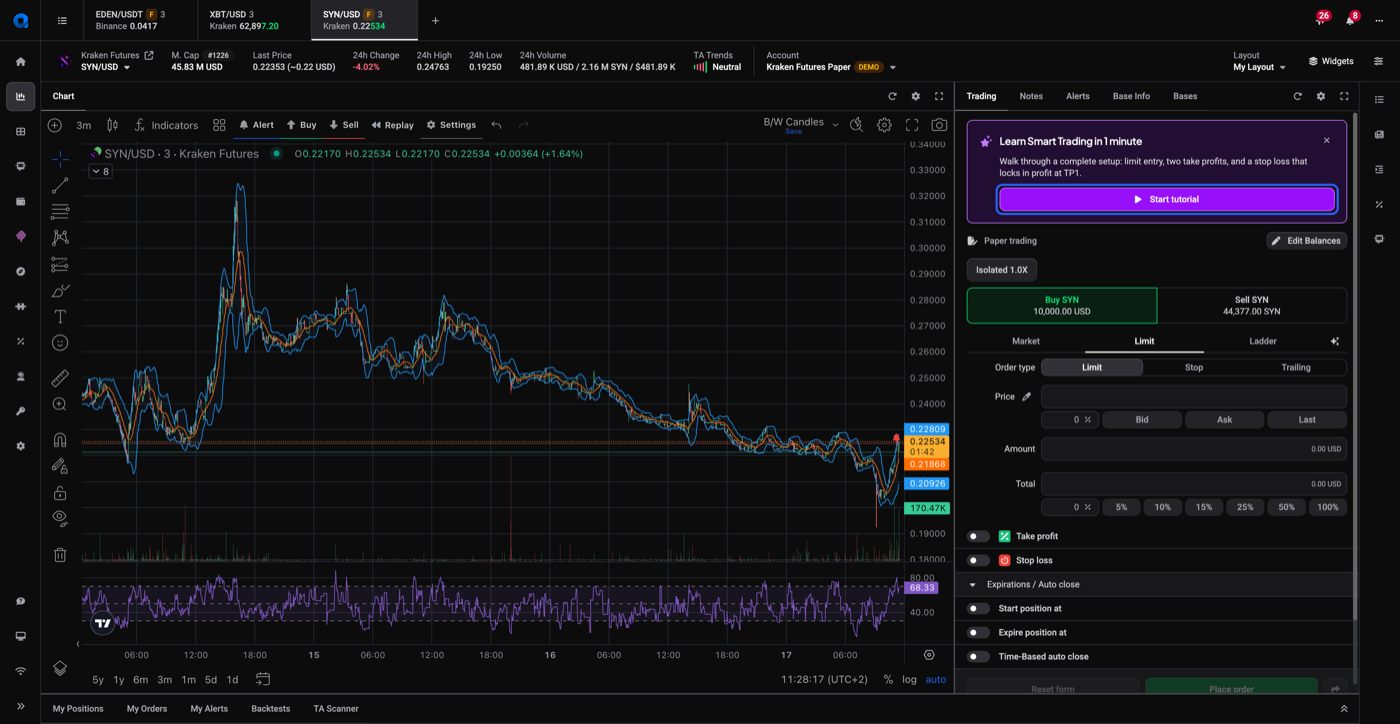This screenshot has height=724, width=1400.
Task: Click the Alert button in chart toolbar
Action: coord(256,125)
